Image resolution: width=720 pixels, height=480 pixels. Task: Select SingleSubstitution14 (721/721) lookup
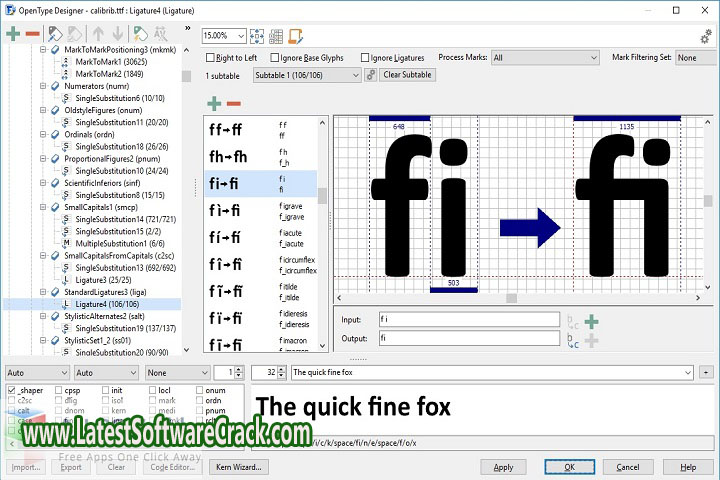point(125,219)
